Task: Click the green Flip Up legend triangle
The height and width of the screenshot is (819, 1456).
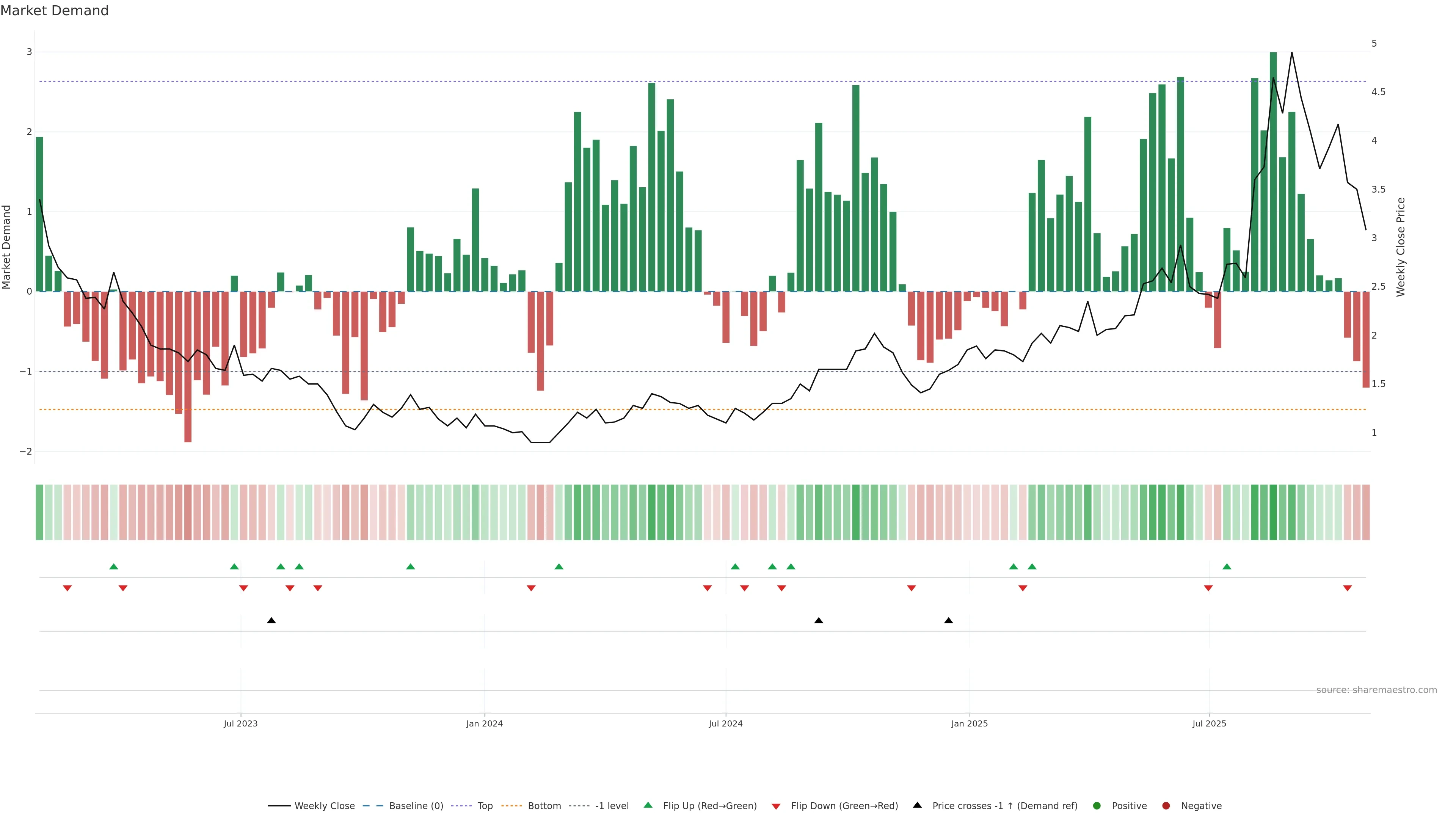Action: (x=648, y=805)
